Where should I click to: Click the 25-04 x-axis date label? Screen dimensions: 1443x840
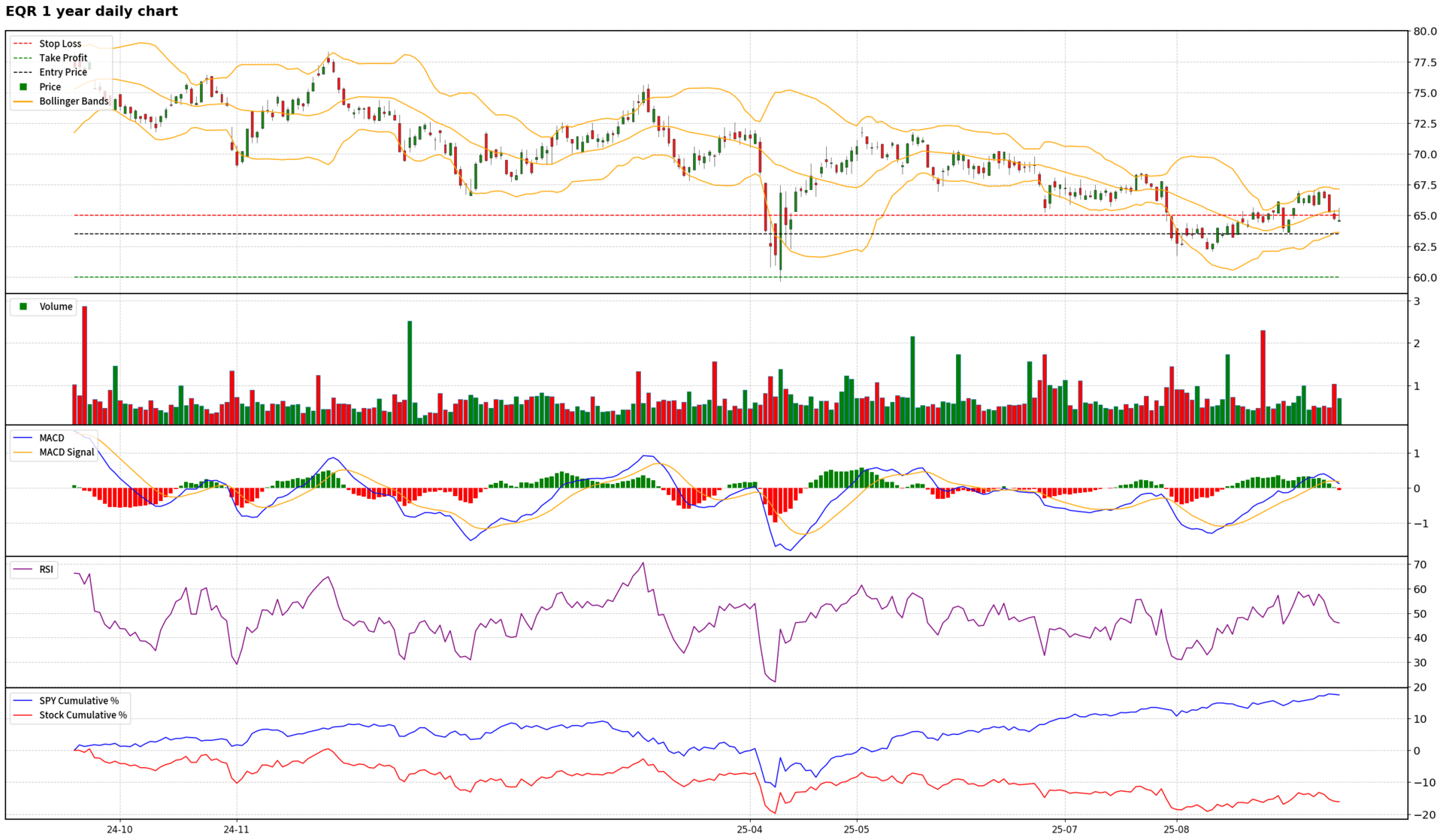click(x=749, y=829)
